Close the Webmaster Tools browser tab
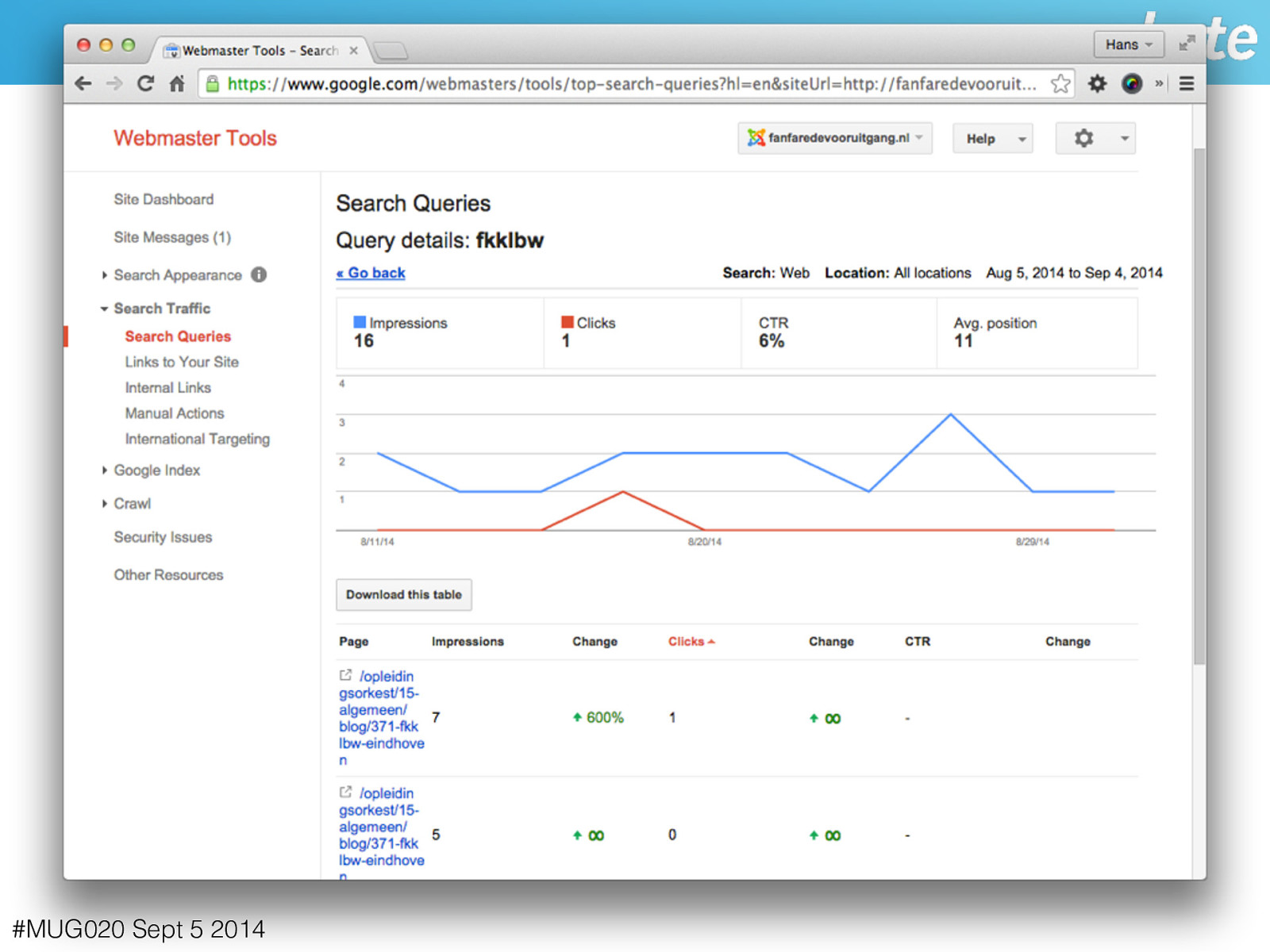 pos(353,50)
